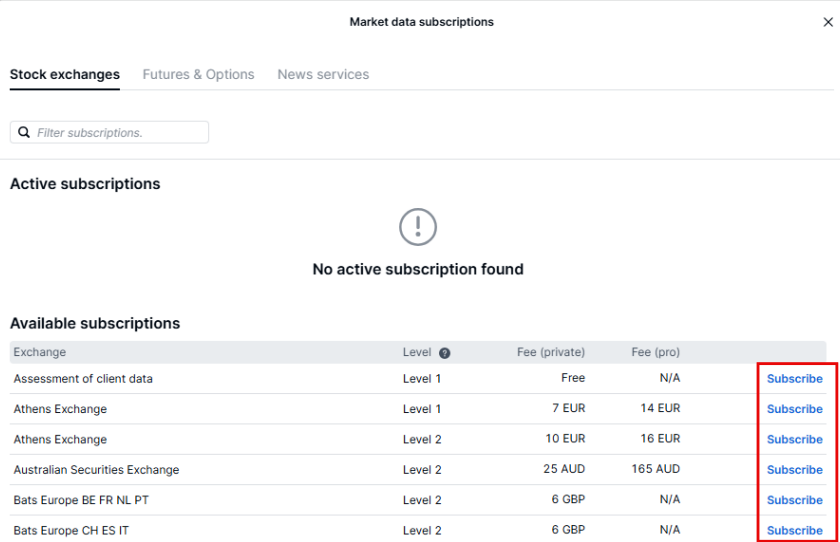Select the Stock exchanges tab

65,75
